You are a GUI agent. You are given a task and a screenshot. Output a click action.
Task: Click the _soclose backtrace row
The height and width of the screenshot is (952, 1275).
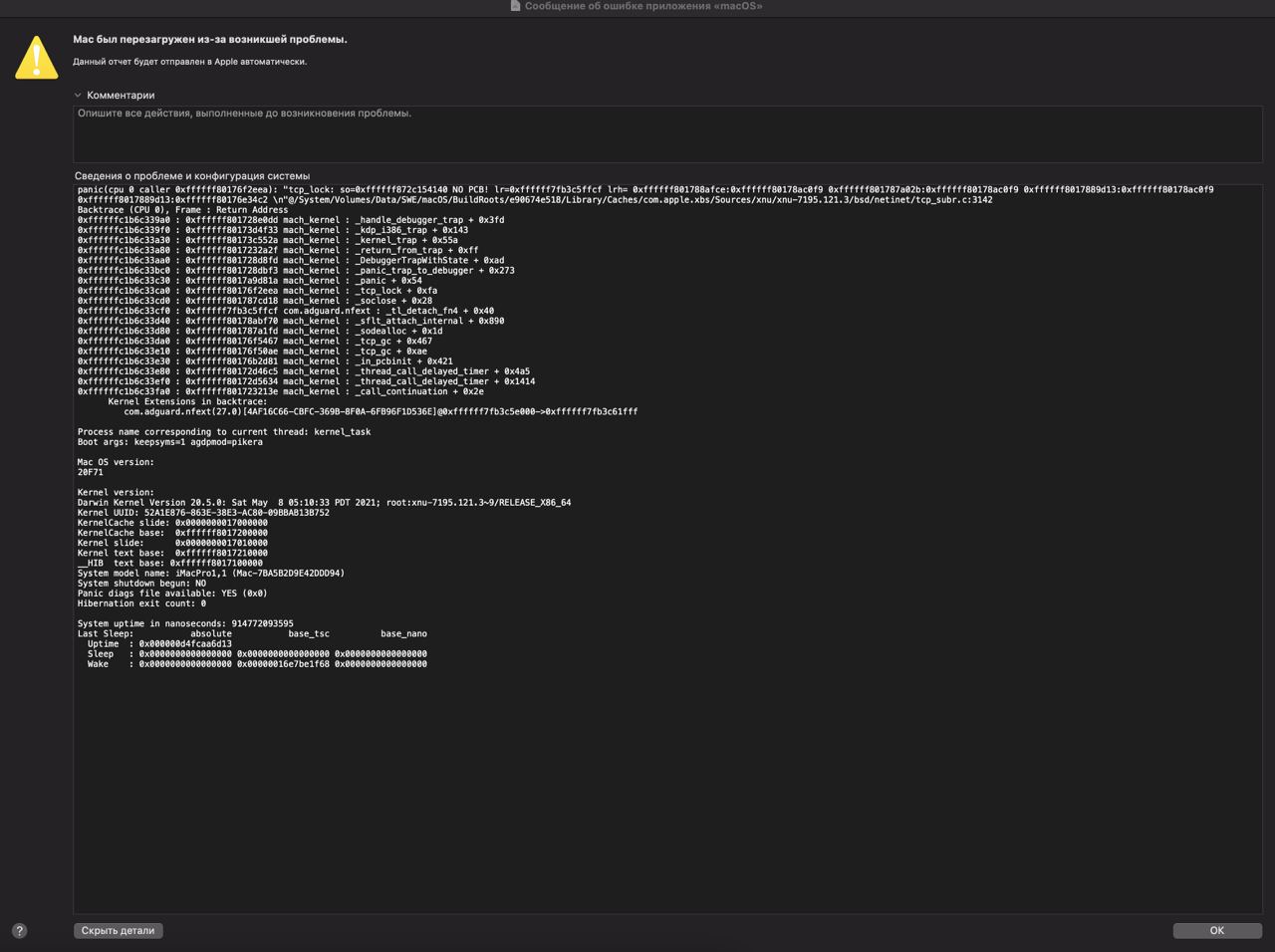(255, 301)
